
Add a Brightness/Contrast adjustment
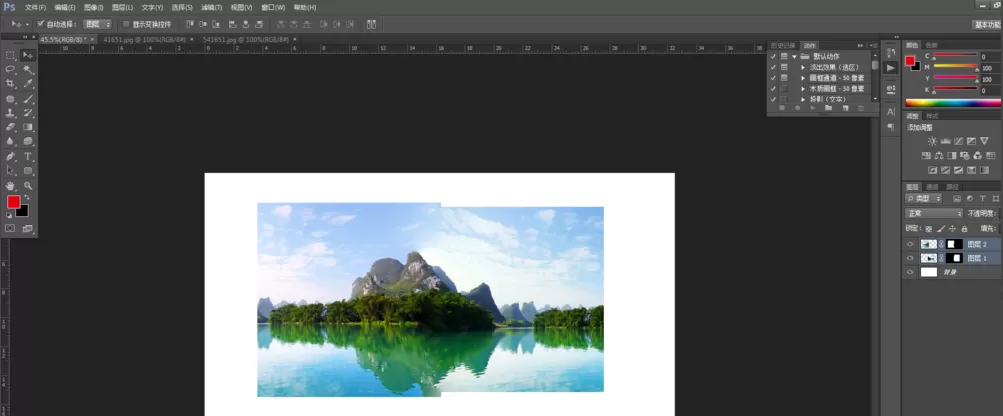(932, 141)
